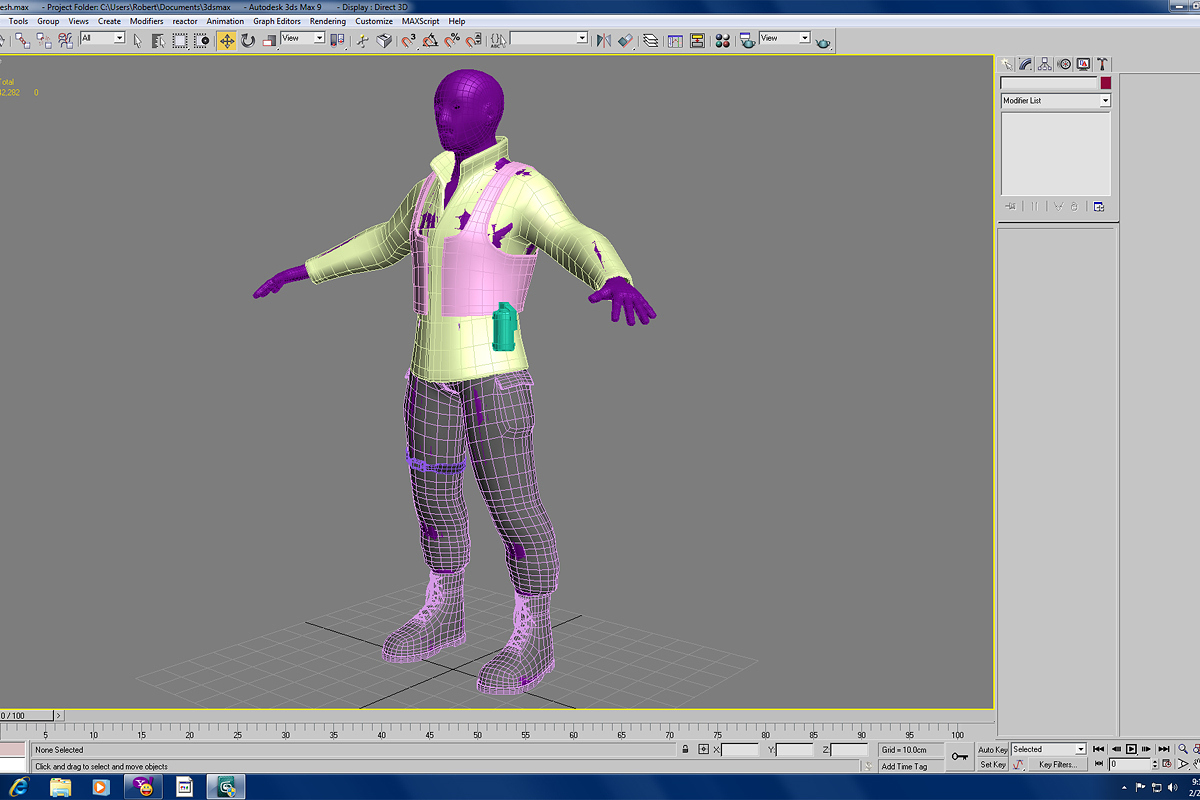Open the MAXScript menu
Viewport: 1200px width, 800px height.
click(x=421, y=21)
